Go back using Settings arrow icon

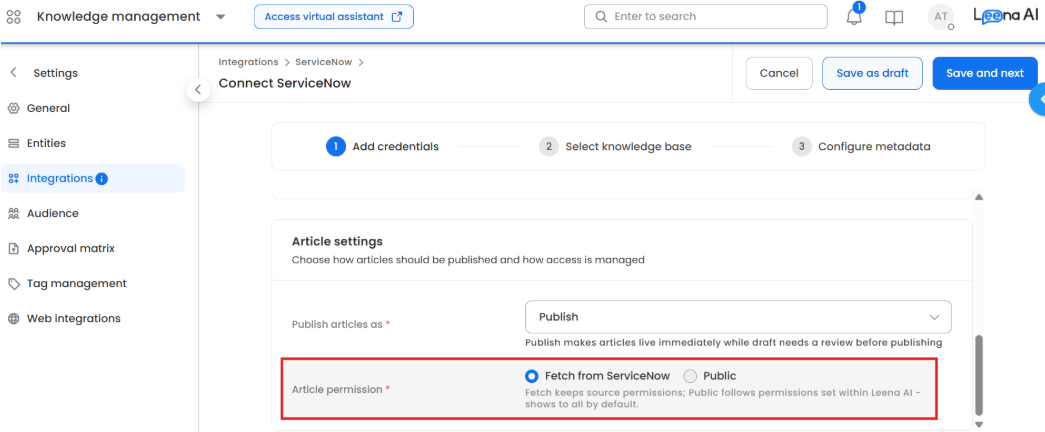(13, 73)
